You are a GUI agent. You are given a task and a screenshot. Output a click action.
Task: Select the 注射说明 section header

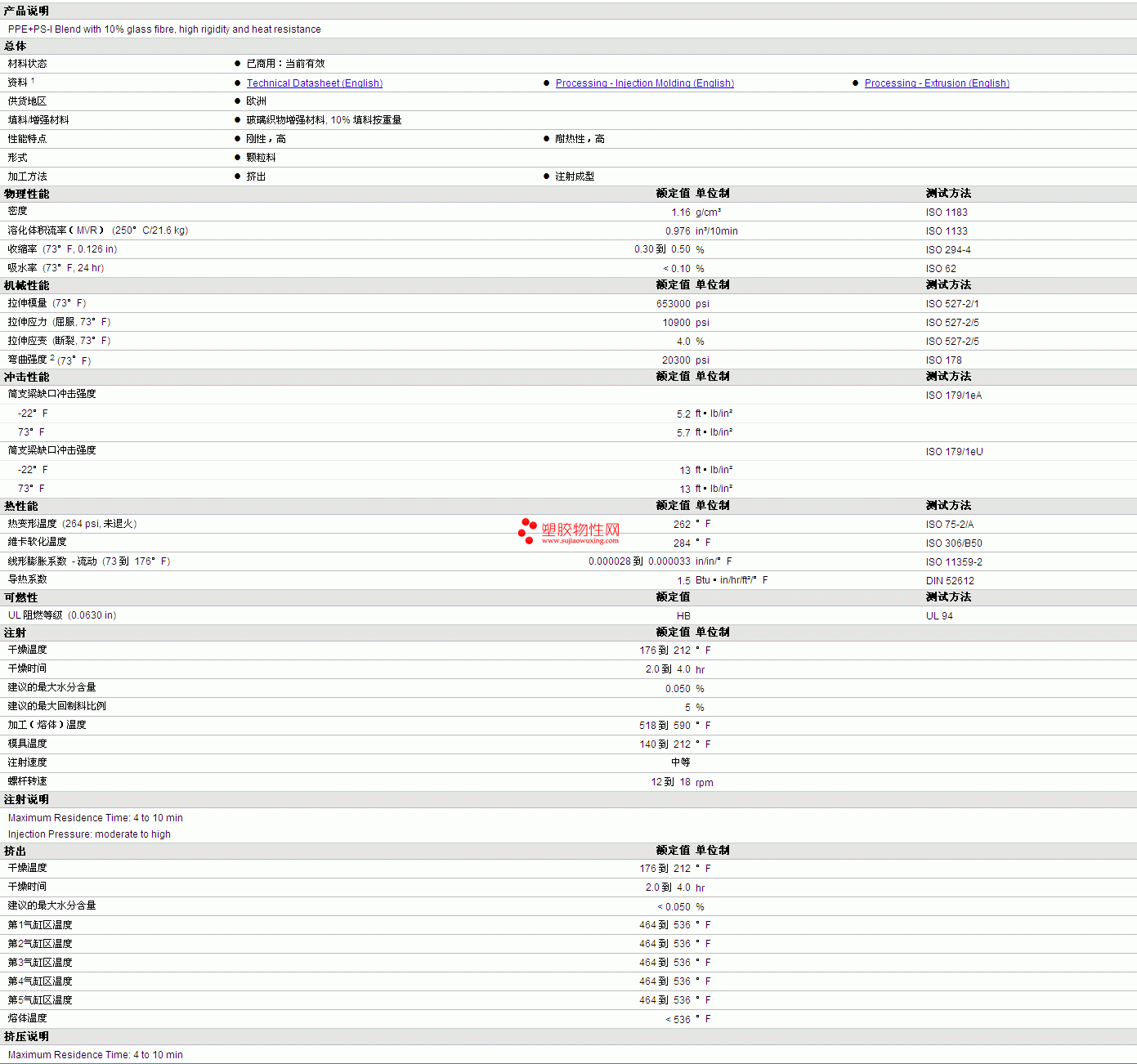(26, 799)
